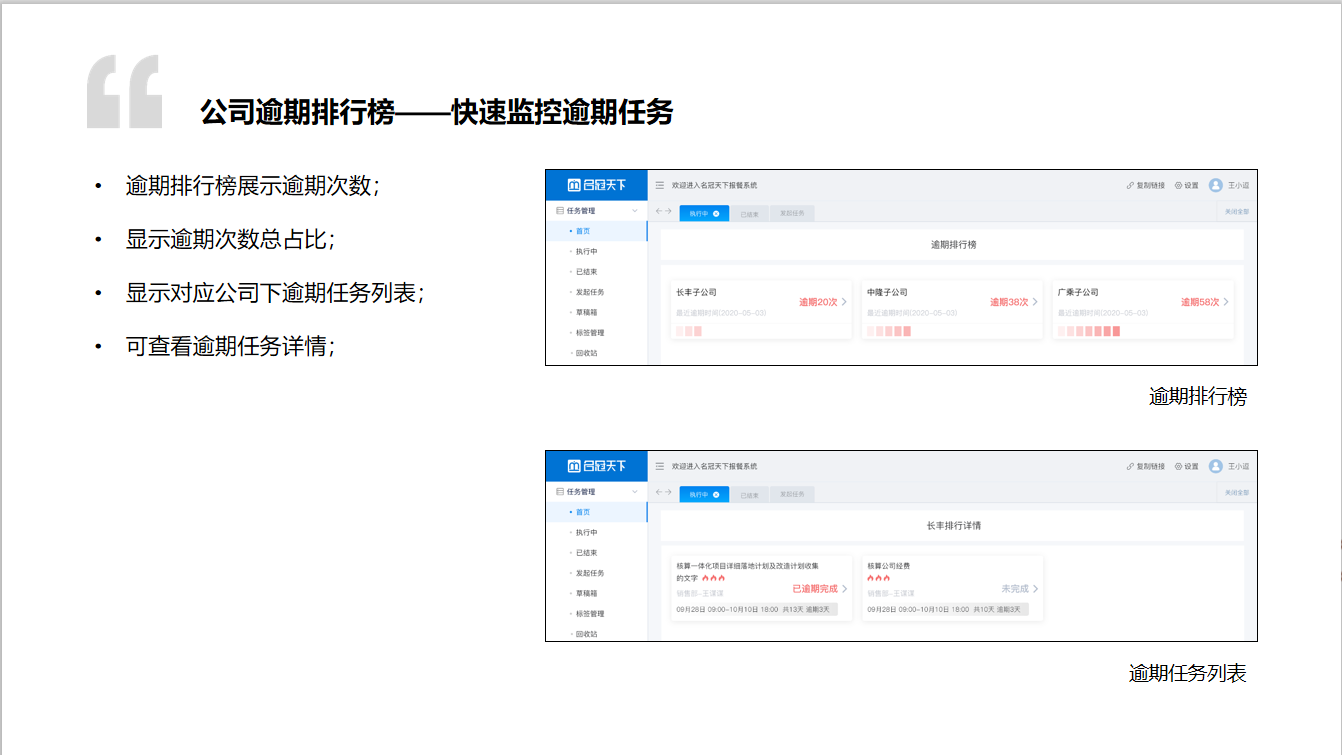Select 执行中 tab in 逾期排行榜 screenshot
Image resolution: width=1342 pixels, height=755 pixels.
[x=703, y=213]
